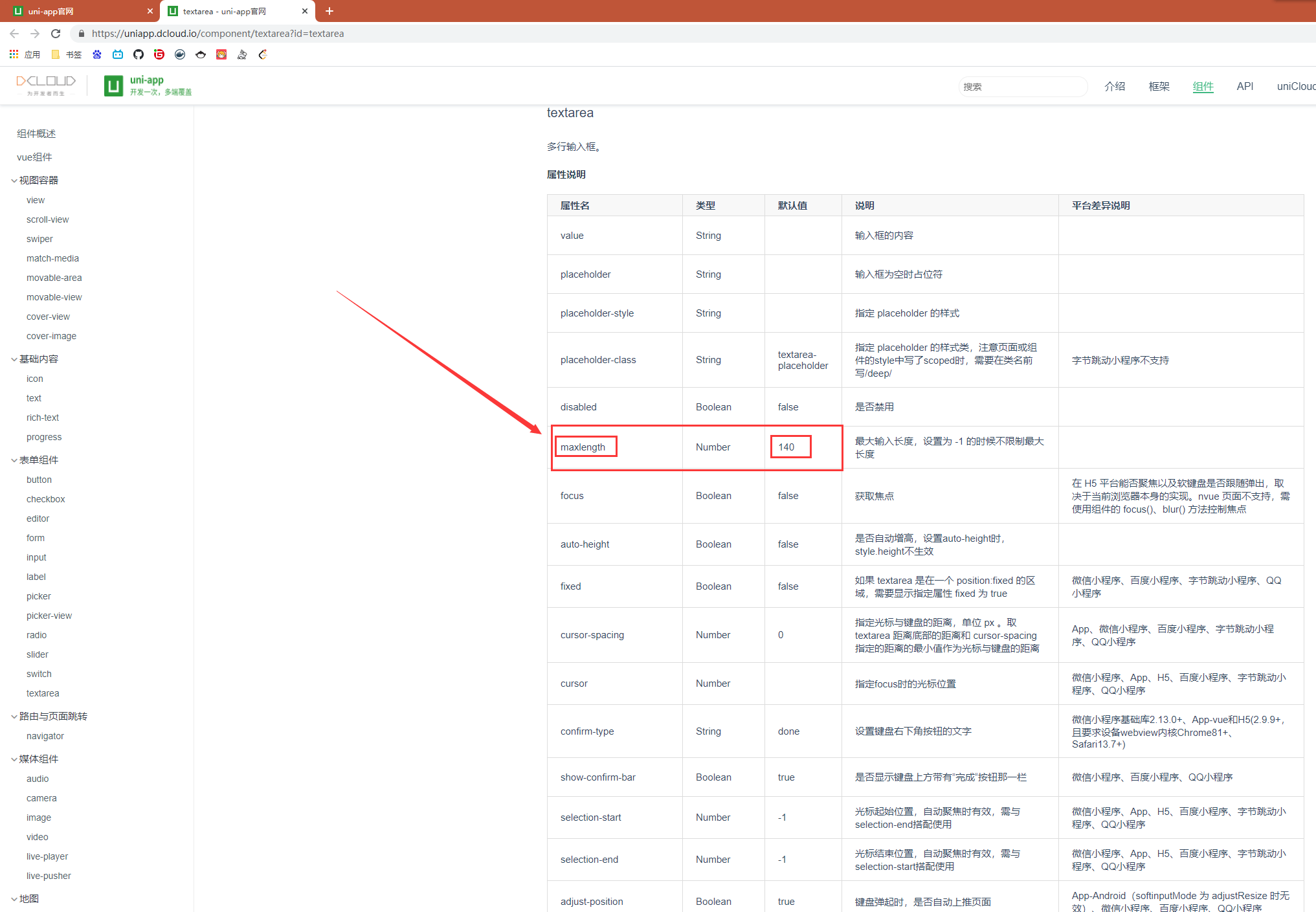Open a new browser tab
Screen dimensions: 1316x912
coord(329,11)
